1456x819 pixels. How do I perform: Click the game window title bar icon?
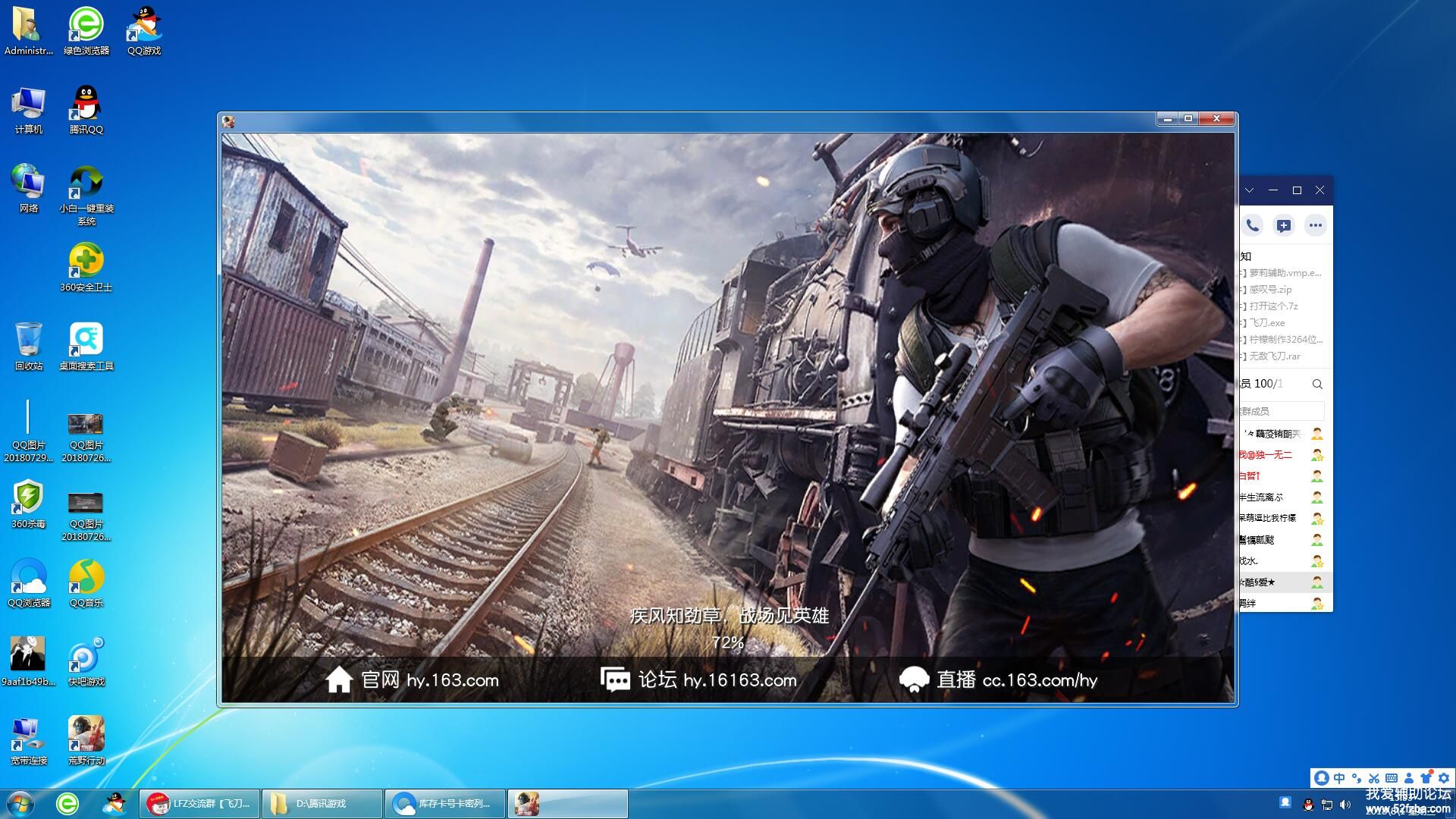(x=228, y=121)
